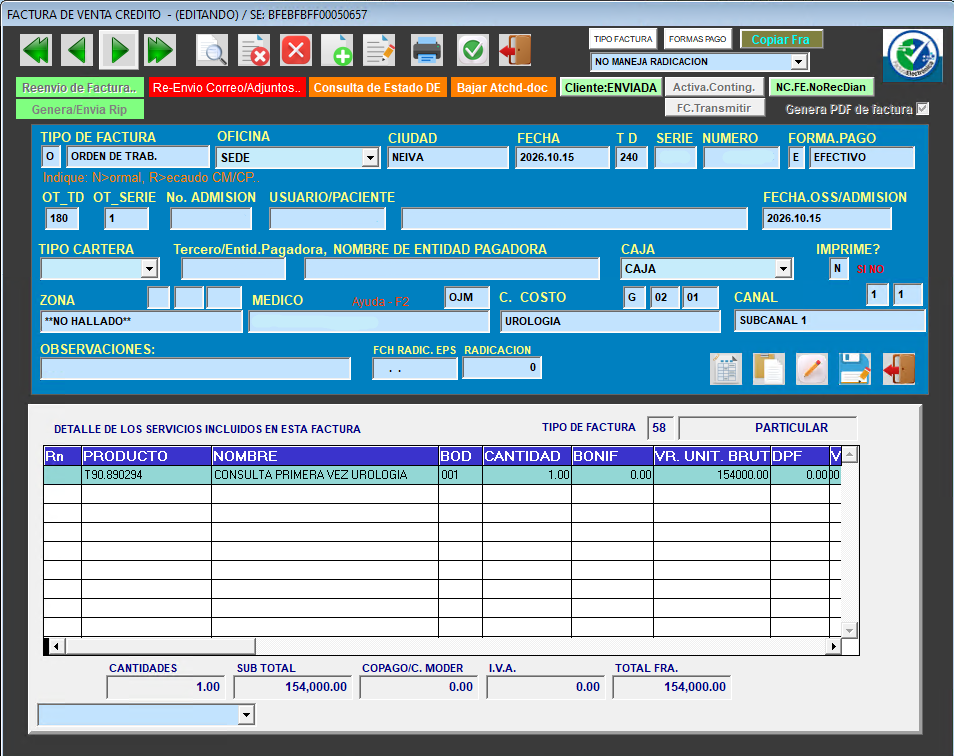The width and height of the screenshot is (954, 756).
Task: Click the FECHA field showing 2026.10.15
Action: tap(562, 158)
